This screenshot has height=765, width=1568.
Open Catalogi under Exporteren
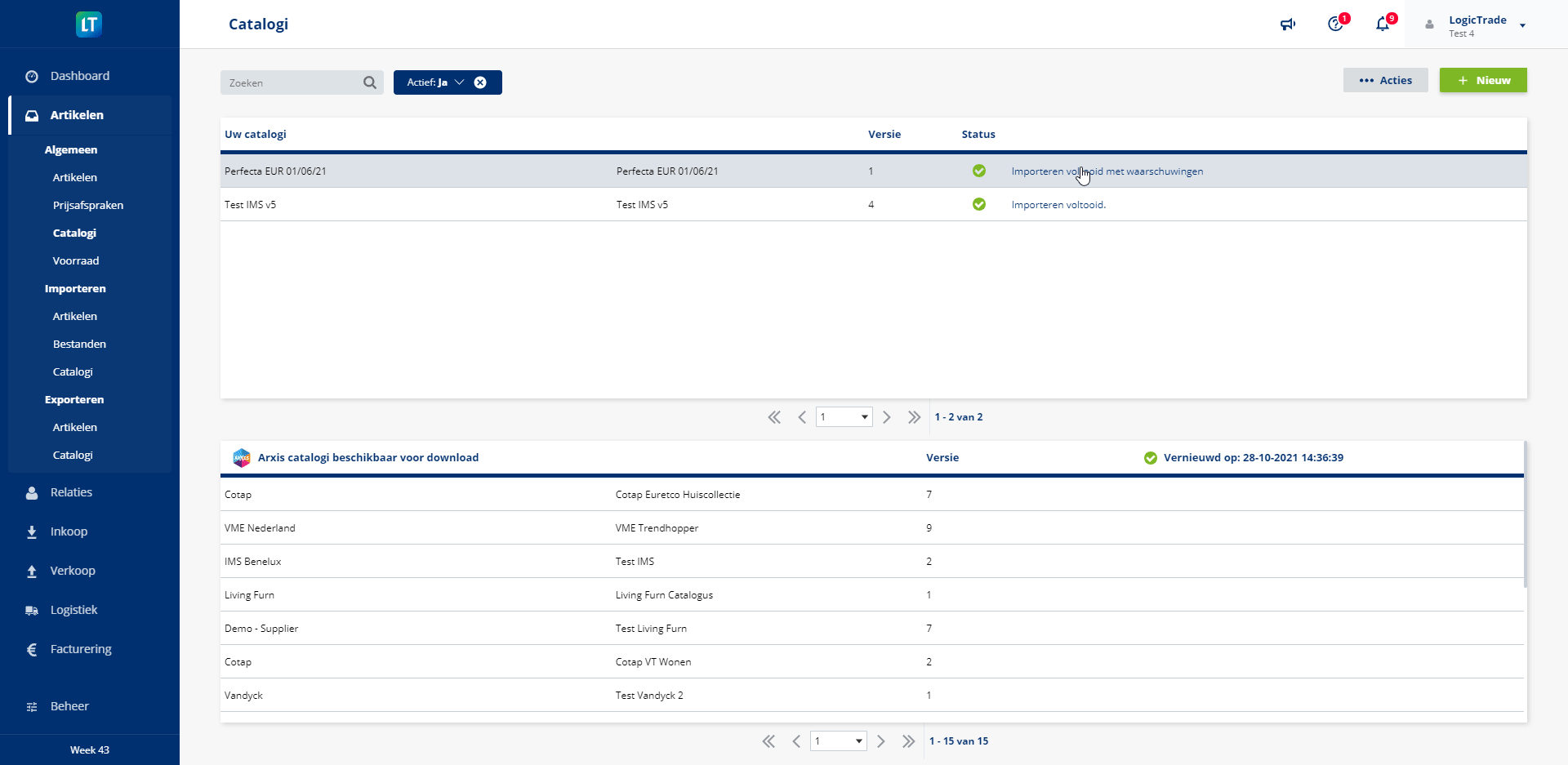pos(73,455)
